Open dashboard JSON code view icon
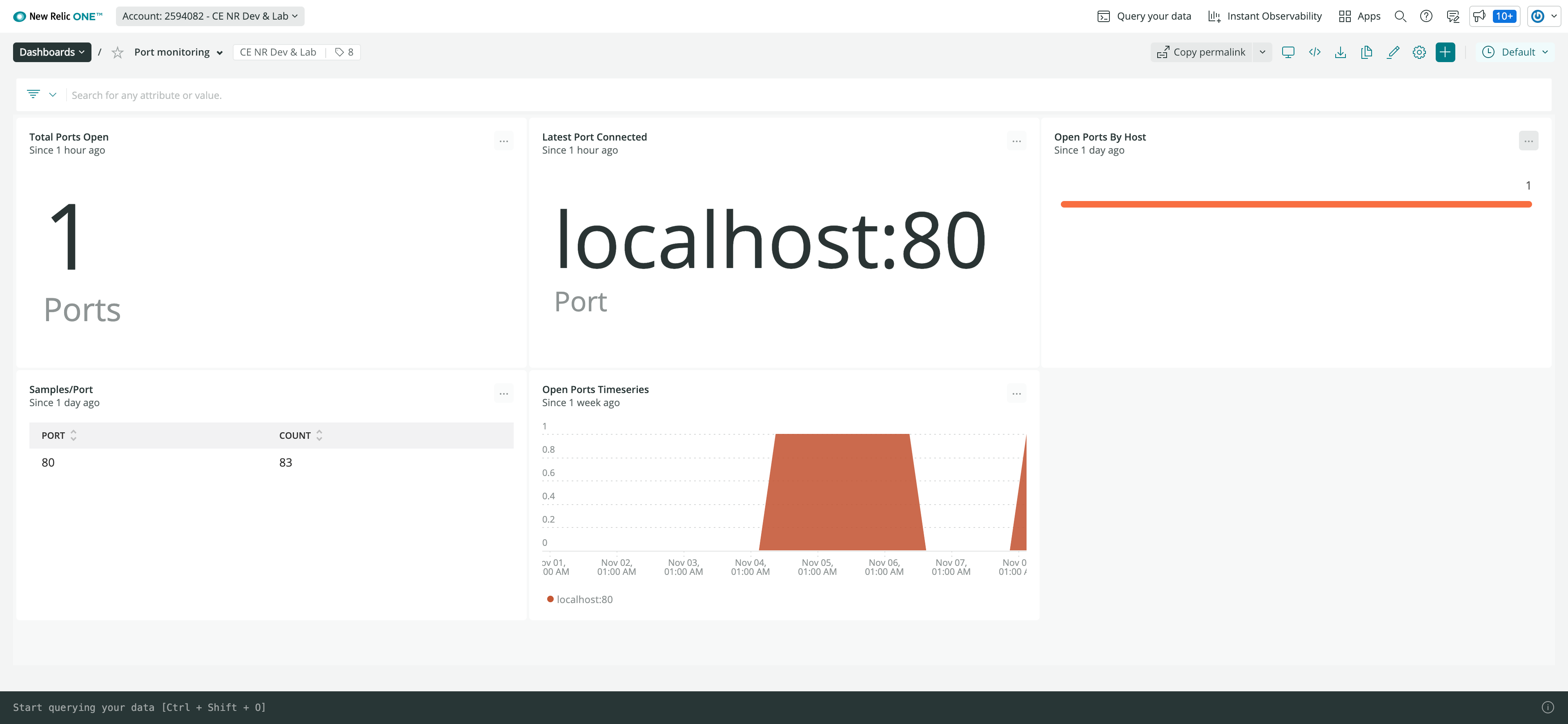Viewport: 1568px width, 724px height. pos(1314,52)
